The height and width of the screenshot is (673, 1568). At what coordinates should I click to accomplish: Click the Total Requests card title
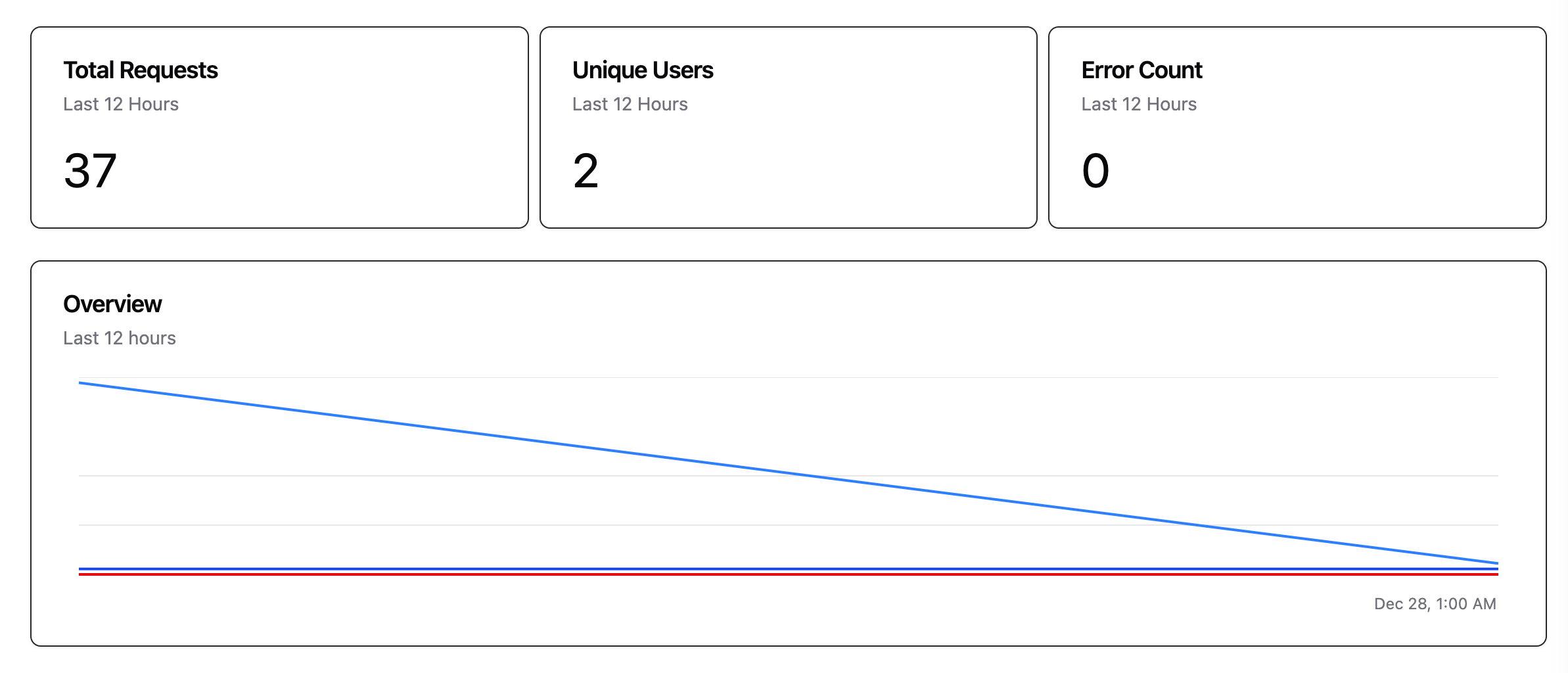pyautogui.click(x=140, y=70)
